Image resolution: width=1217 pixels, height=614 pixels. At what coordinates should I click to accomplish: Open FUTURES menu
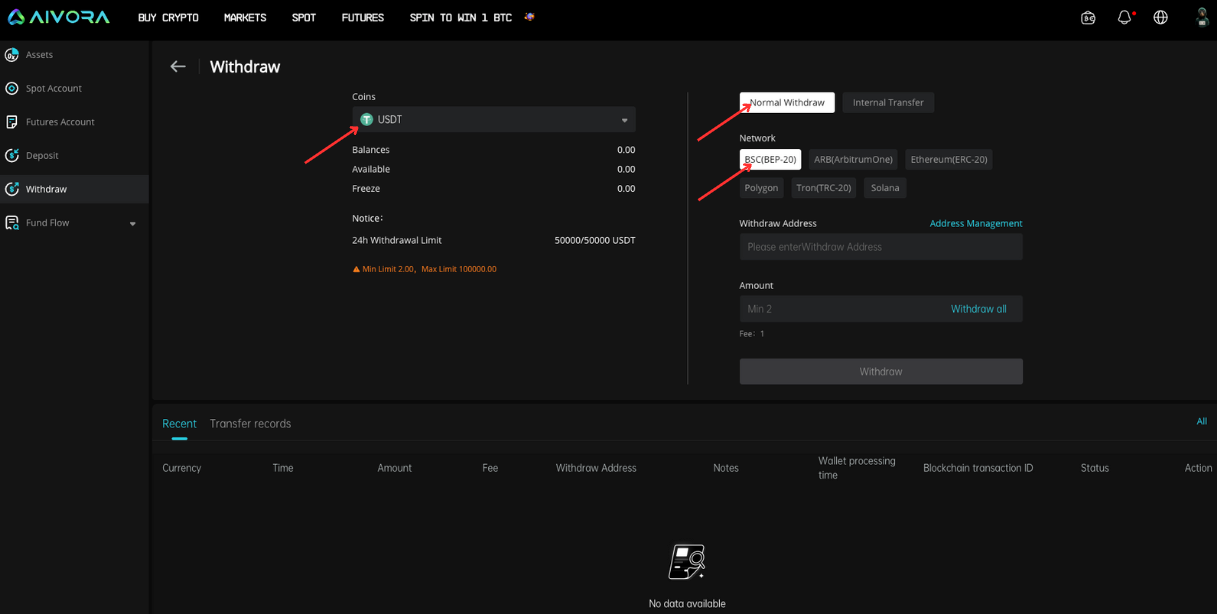pyautogui.click(x=362, y=18)
